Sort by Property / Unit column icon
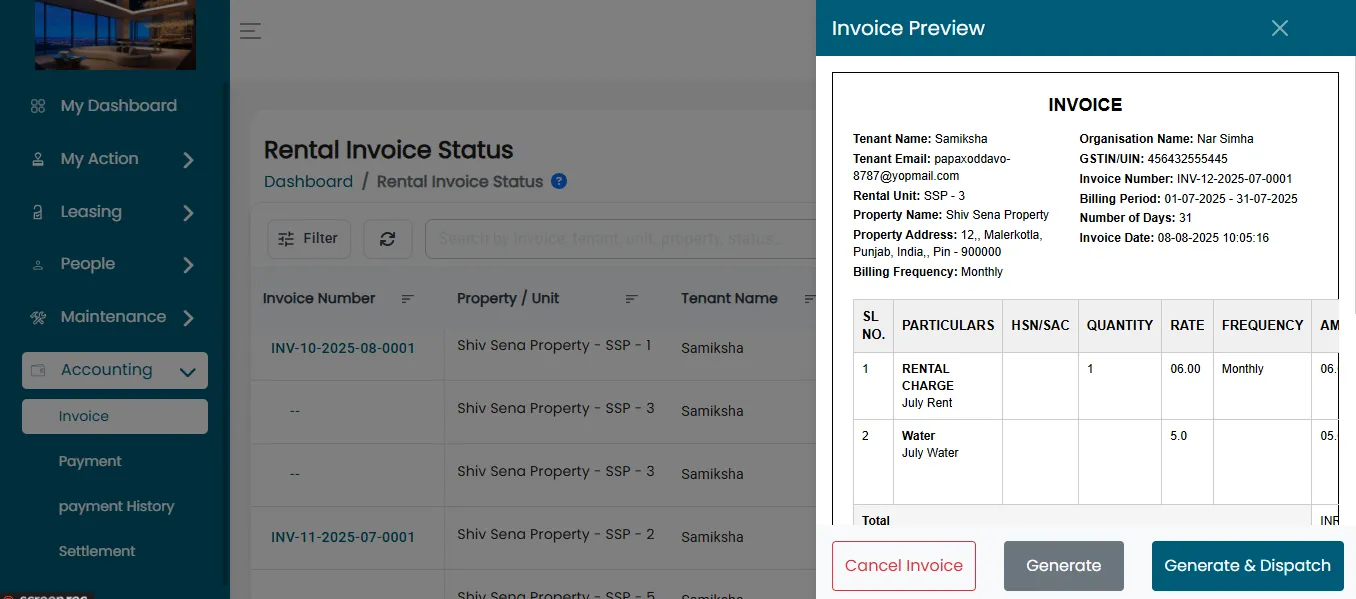1356x599 pixels. click(x=632, y=299)
